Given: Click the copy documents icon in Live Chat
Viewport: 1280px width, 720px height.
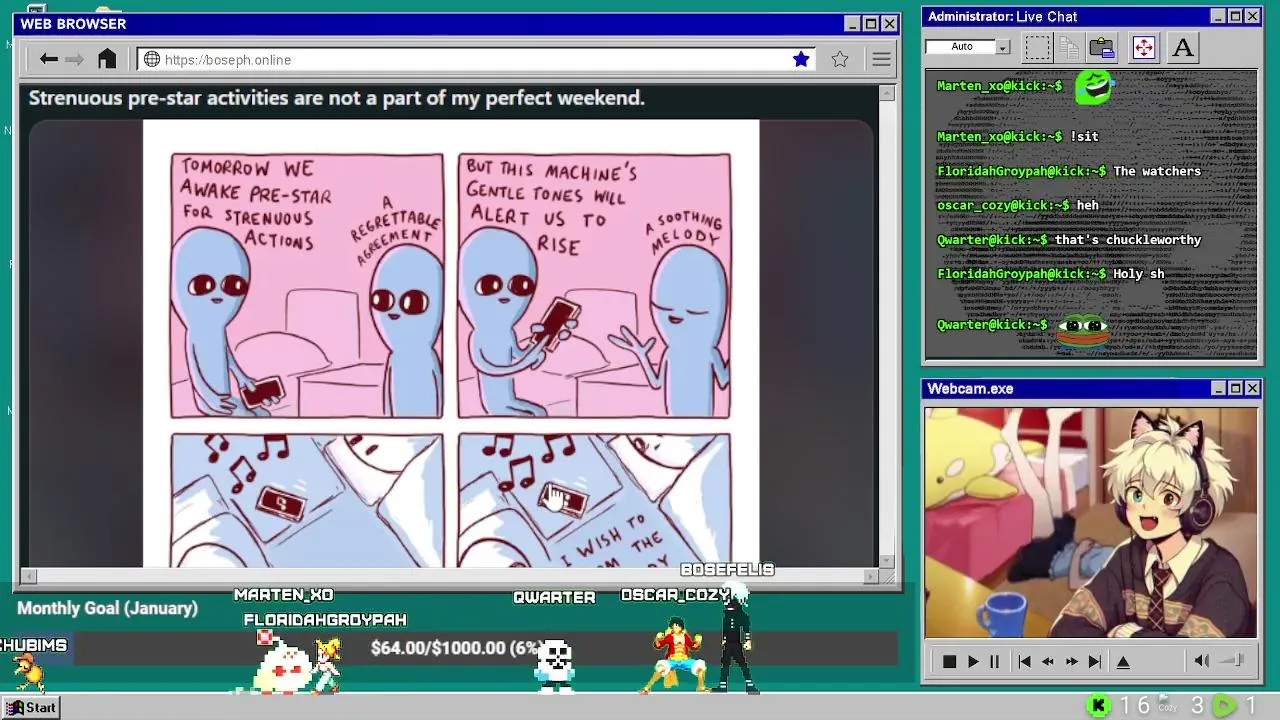Looking at the screenshot, I should (x=1069, y=47).
